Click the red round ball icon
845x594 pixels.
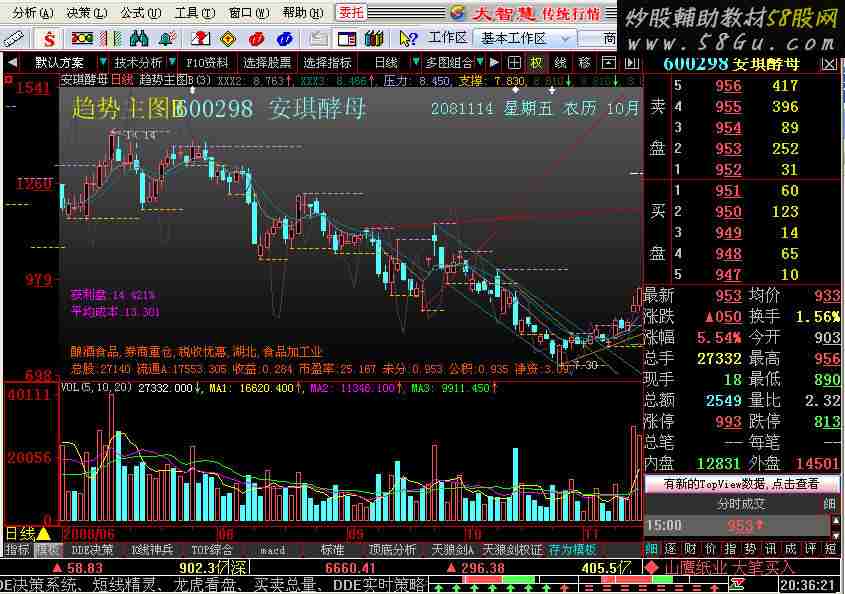[257, 39]
